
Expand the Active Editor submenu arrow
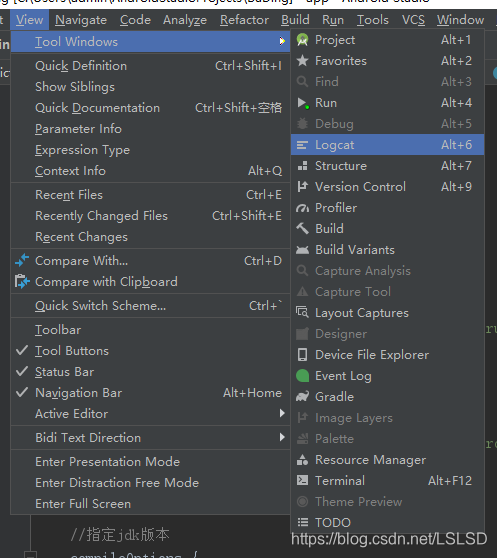click(282, 413)
